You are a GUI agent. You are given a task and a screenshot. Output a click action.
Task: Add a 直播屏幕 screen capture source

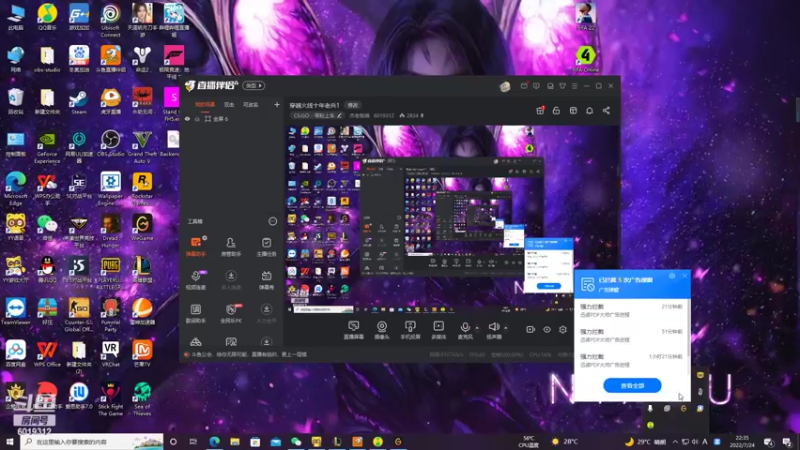click(353, 330)
